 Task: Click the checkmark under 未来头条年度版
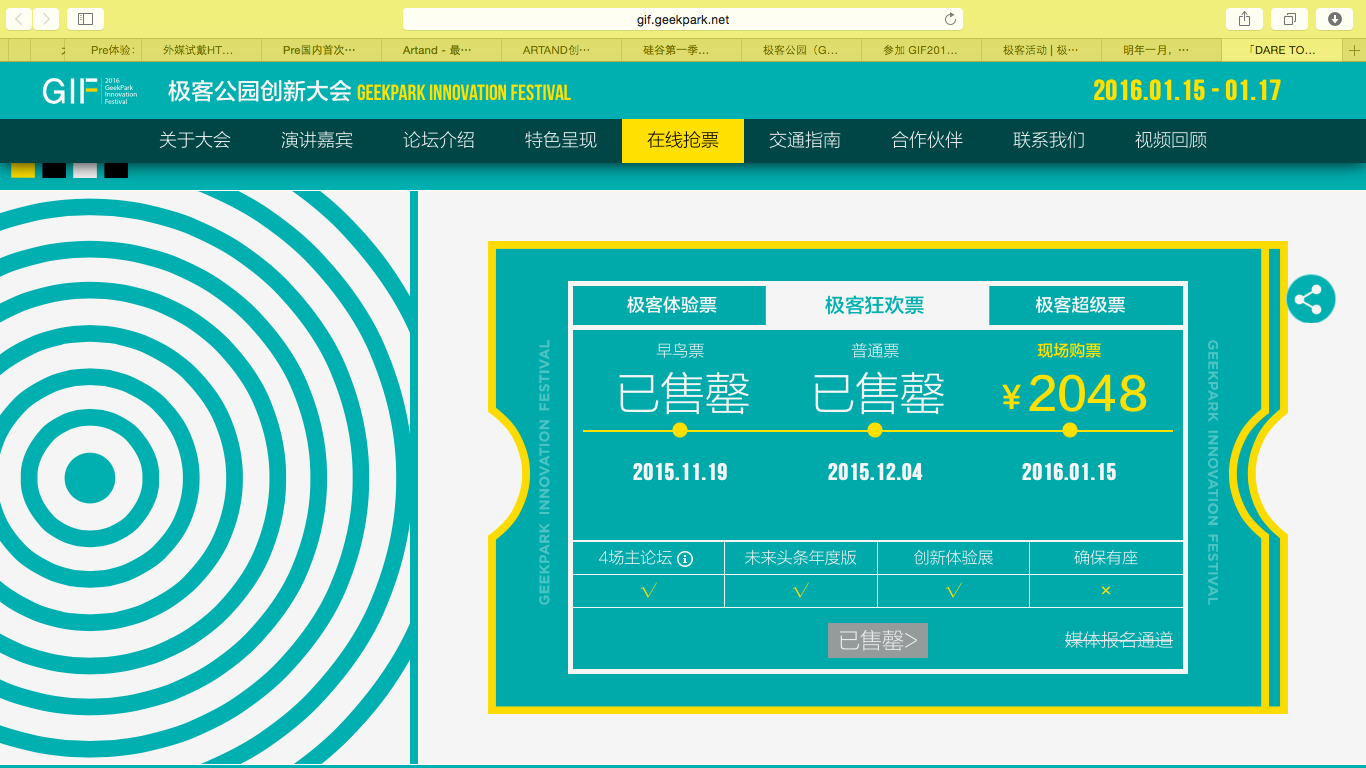[x=801, y=591]
